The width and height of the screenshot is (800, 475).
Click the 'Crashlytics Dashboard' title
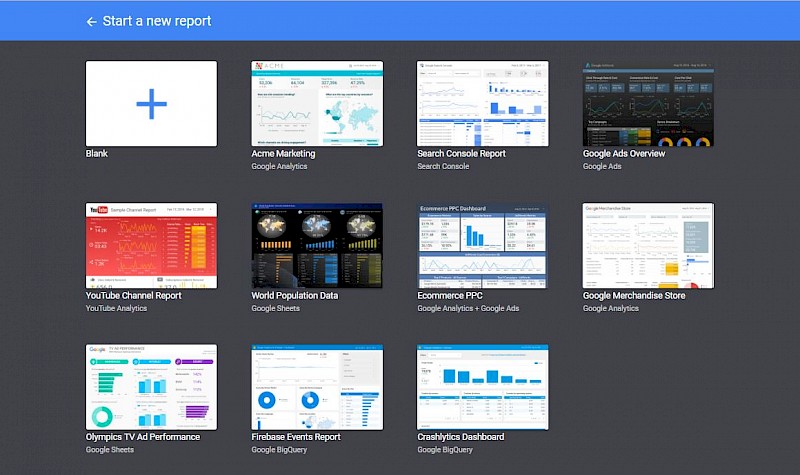[x=461, y=437]
